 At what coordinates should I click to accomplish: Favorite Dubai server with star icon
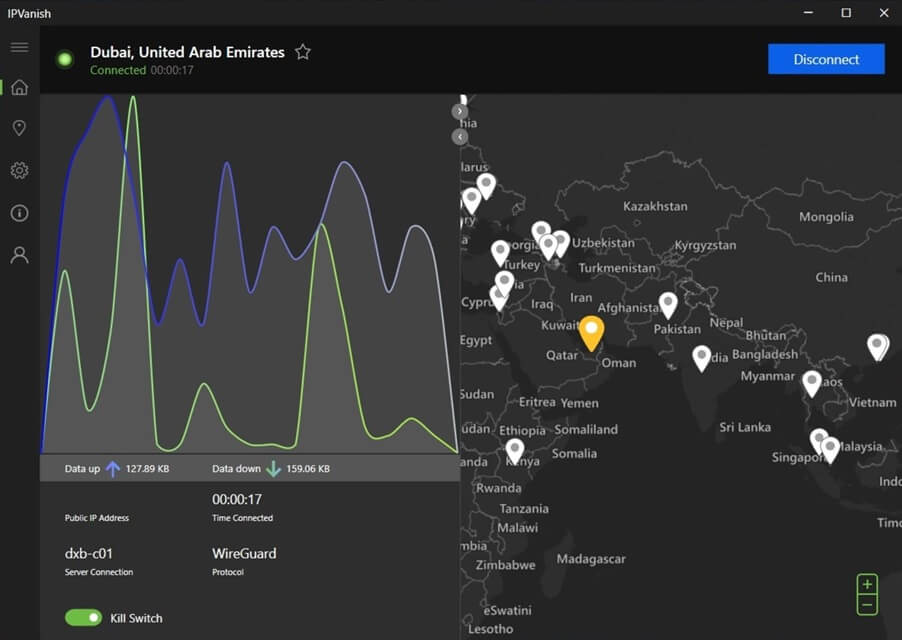[303, 52]
